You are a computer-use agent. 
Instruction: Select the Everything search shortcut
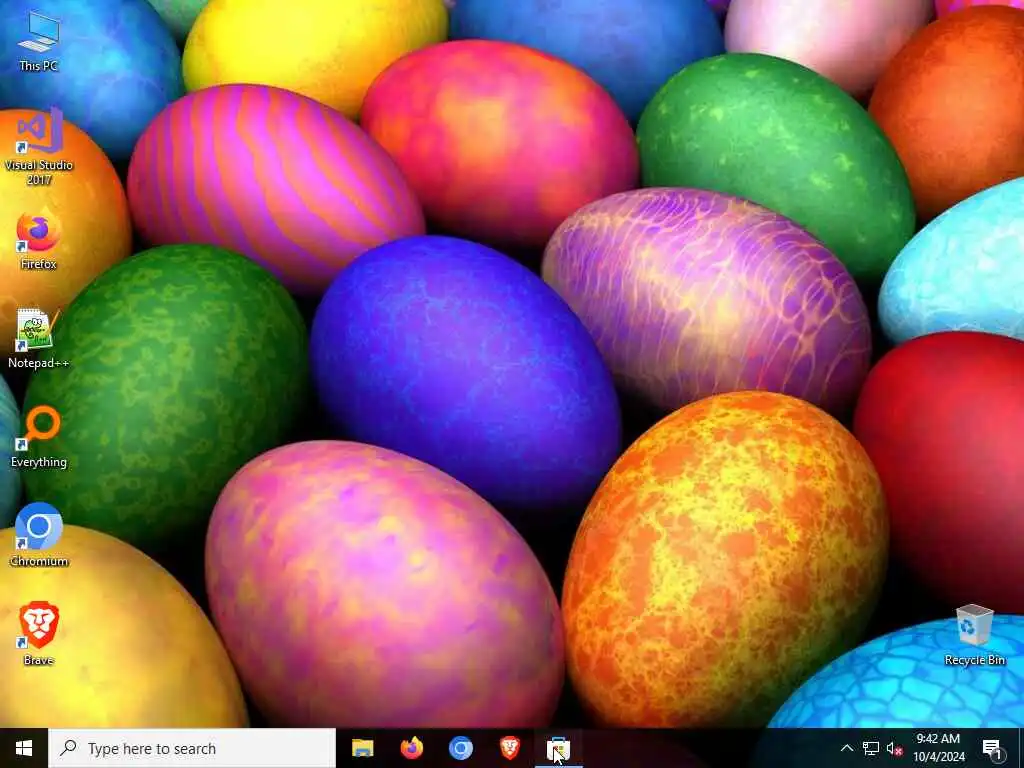click(39, 438)
